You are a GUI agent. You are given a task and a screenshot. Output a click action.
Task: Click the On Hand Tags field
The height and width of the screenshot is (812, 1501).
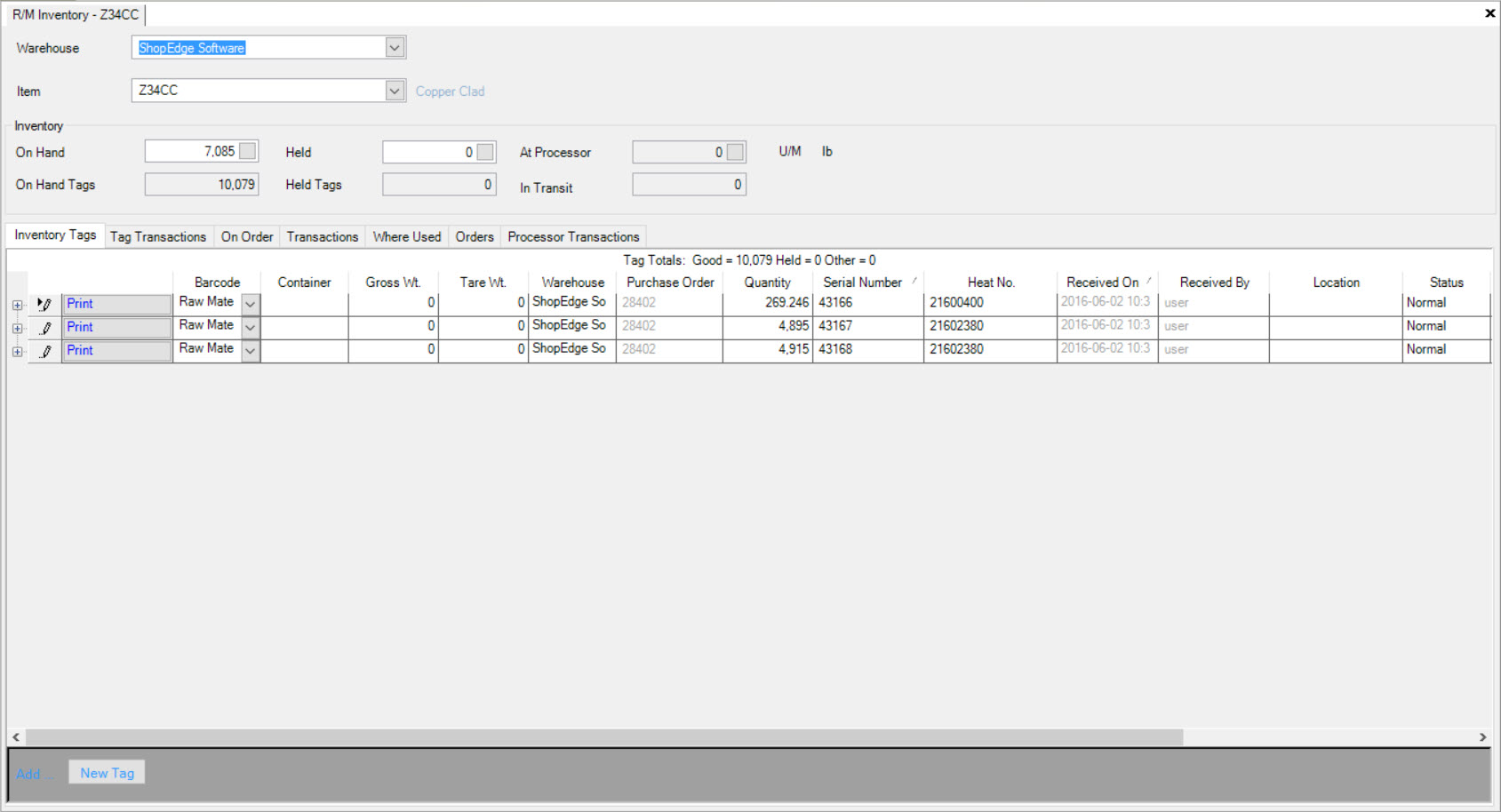pos(202,184)
